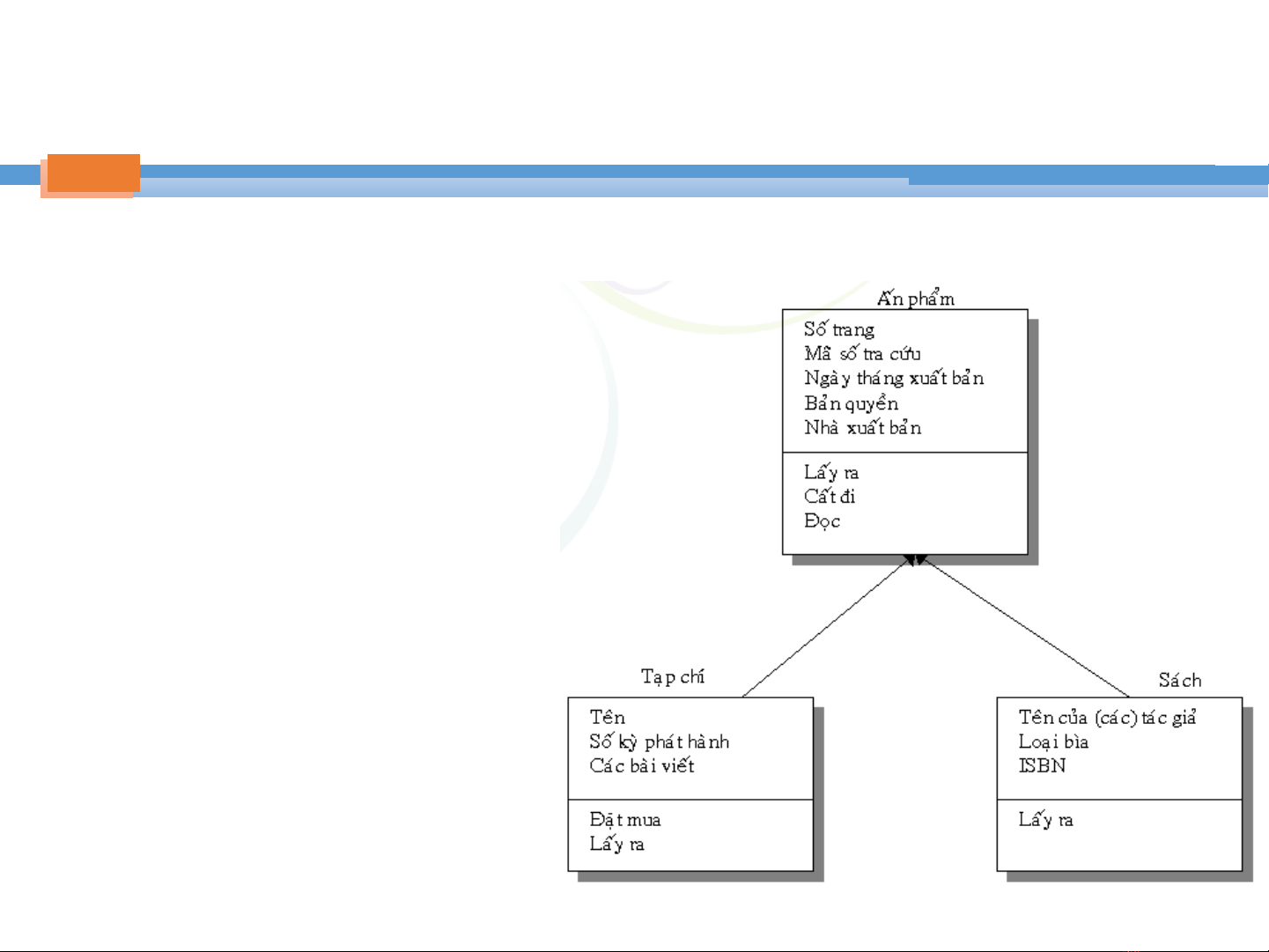This screenshot has height=952, width=1269.
Task: Click "Ngày tháng xuất bản" attribute
Action: 893,379
